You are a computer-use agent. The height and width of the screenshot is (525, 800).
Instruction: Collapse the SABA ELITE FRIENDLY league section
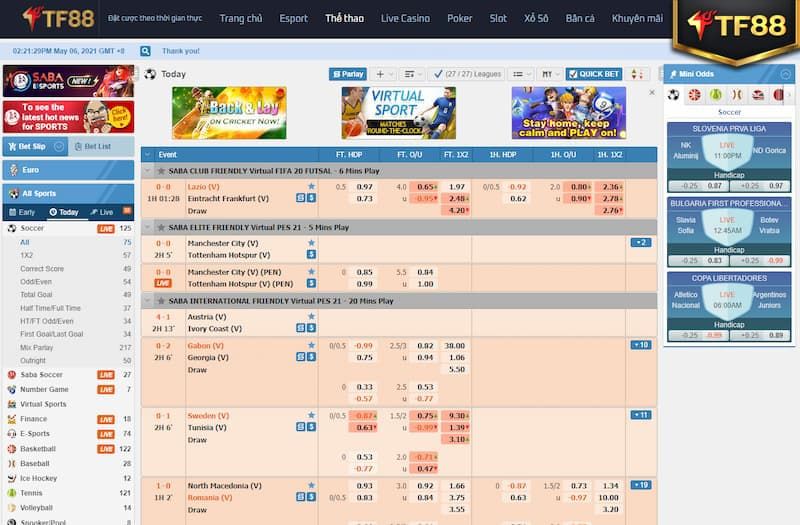coord(147,228)
